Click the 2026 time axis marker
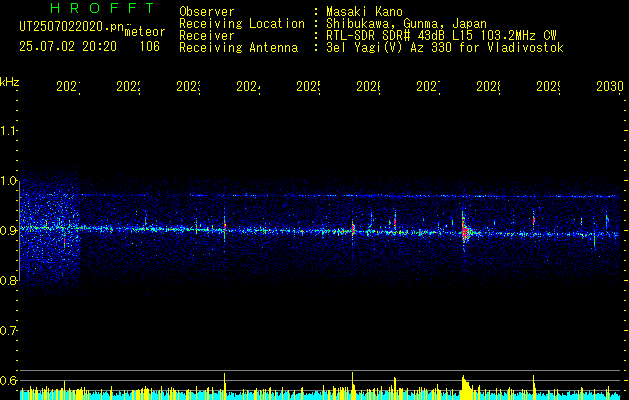This screenshot has height=400, width=629. (369, 86)
